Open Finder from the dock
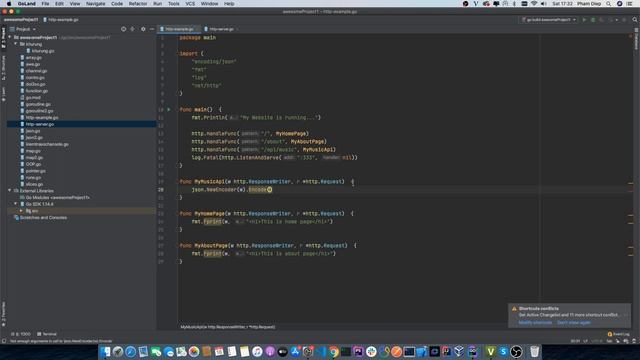This screenshot has width=640, height=360. [x=105, y=351]
